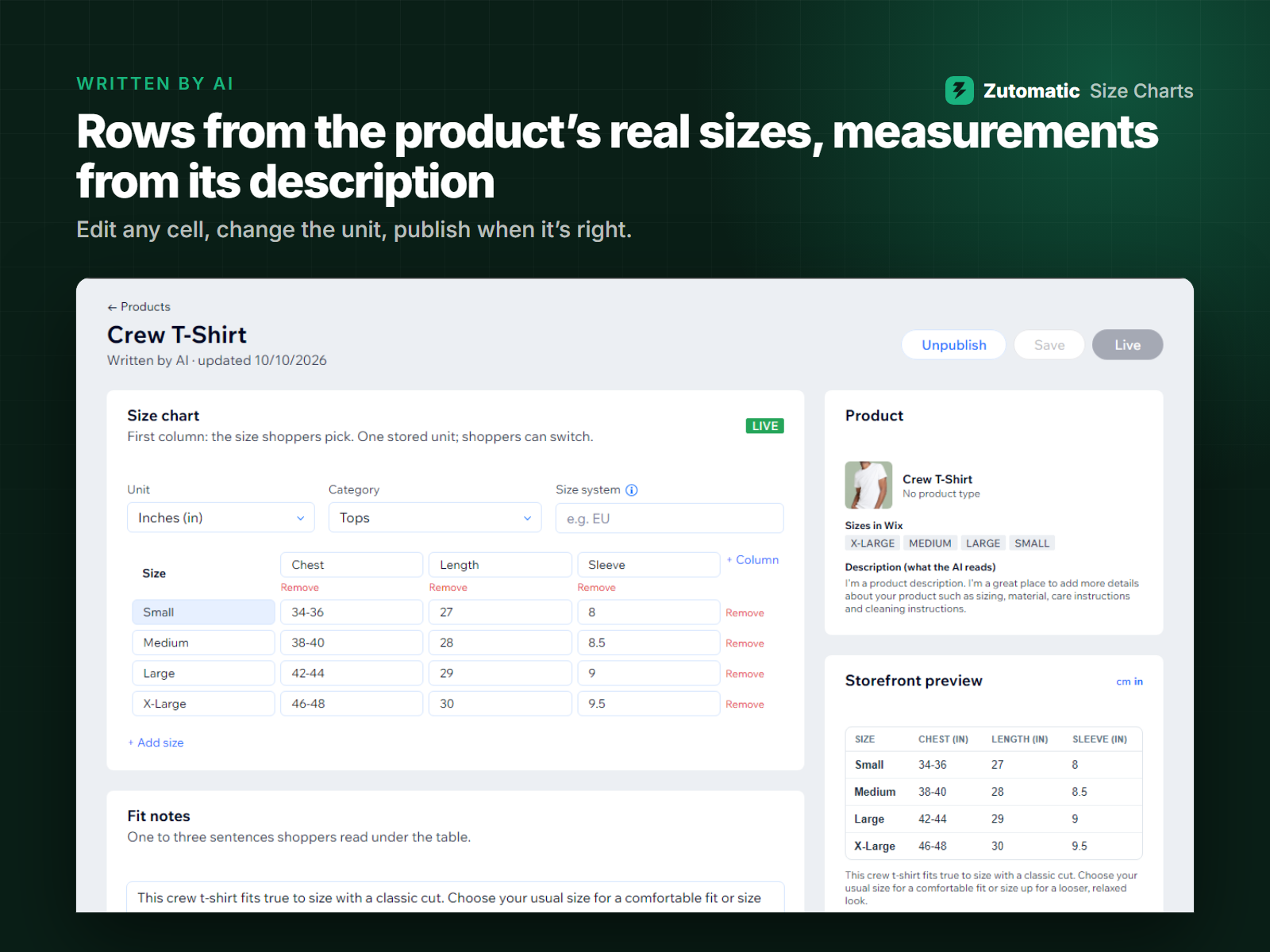1270x952 pixels.
Task: Click the Unpublish button
Action: tap(953, 345)
